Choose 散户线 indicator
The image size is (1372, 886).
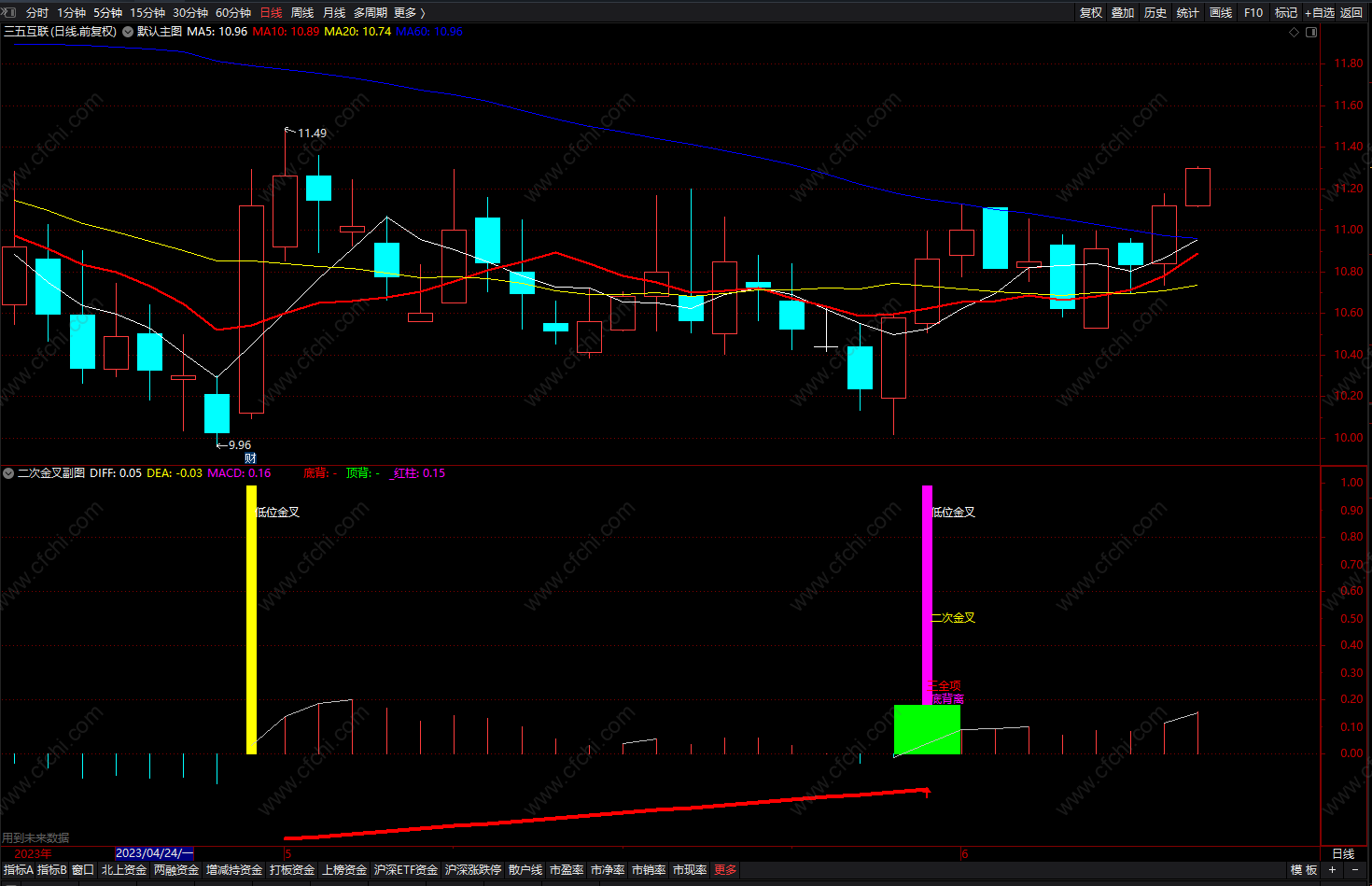point(525,870)
